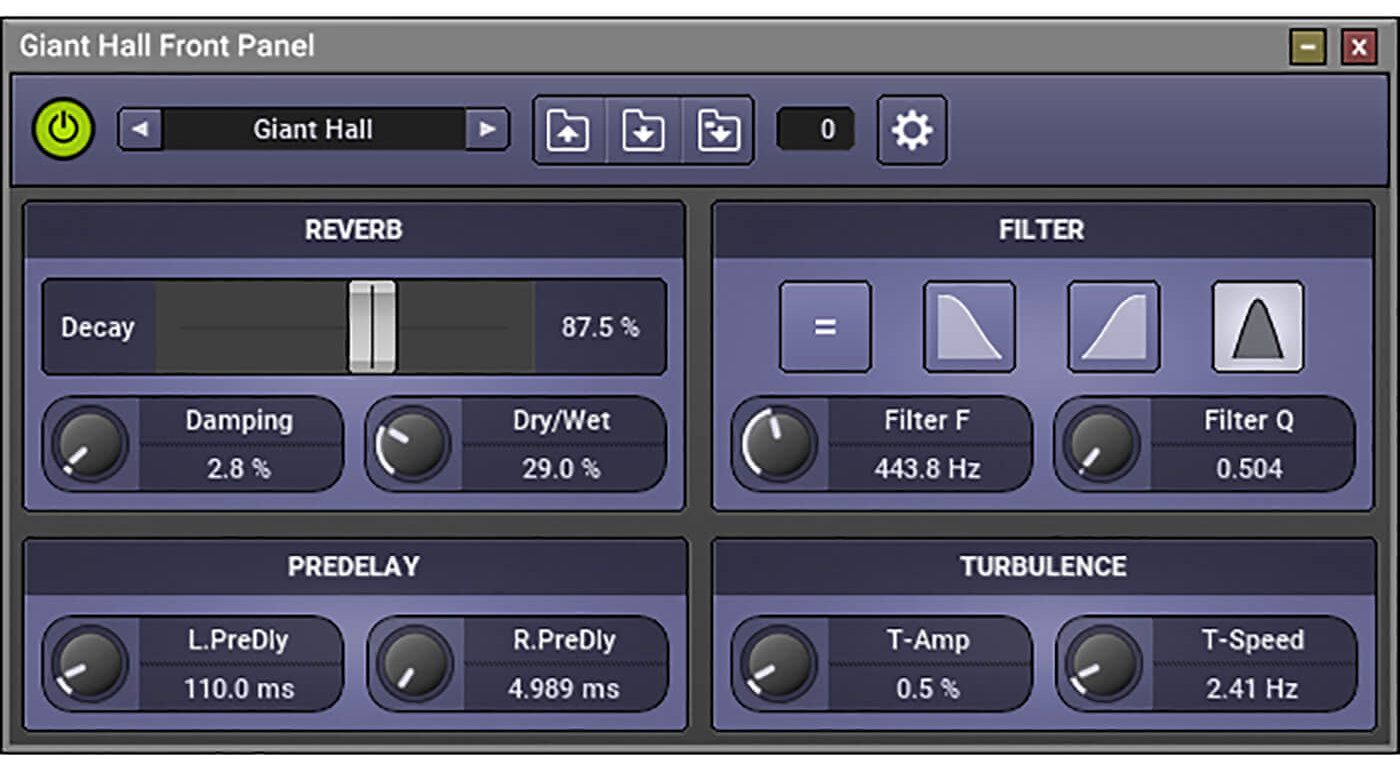Click the L.PreDly value 110.0 ms
The image size is (1400, 770).
239,688
